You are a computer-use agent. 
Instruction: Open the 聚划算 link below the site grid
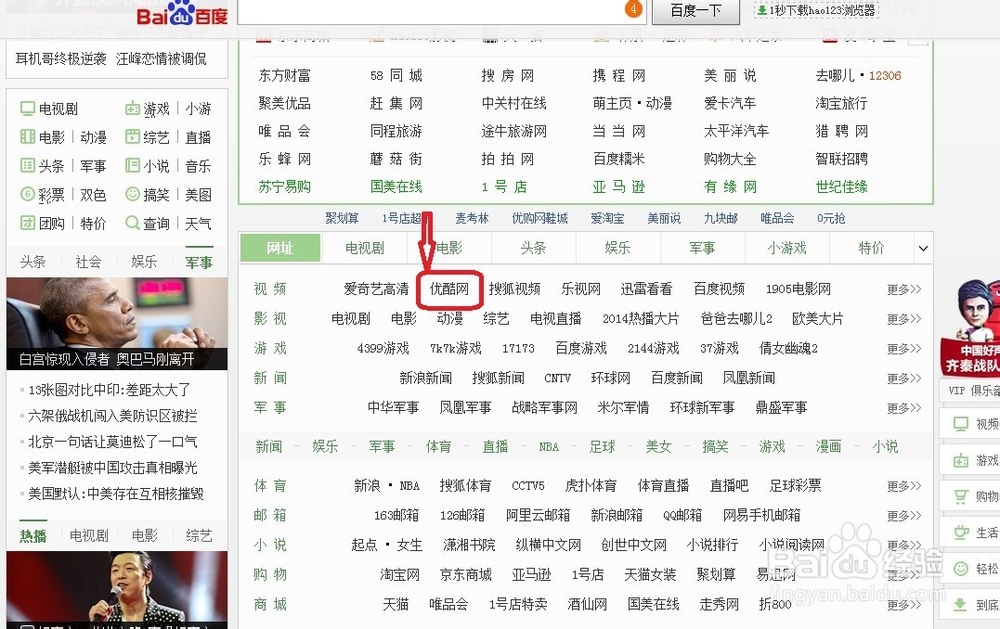(342, 218)
